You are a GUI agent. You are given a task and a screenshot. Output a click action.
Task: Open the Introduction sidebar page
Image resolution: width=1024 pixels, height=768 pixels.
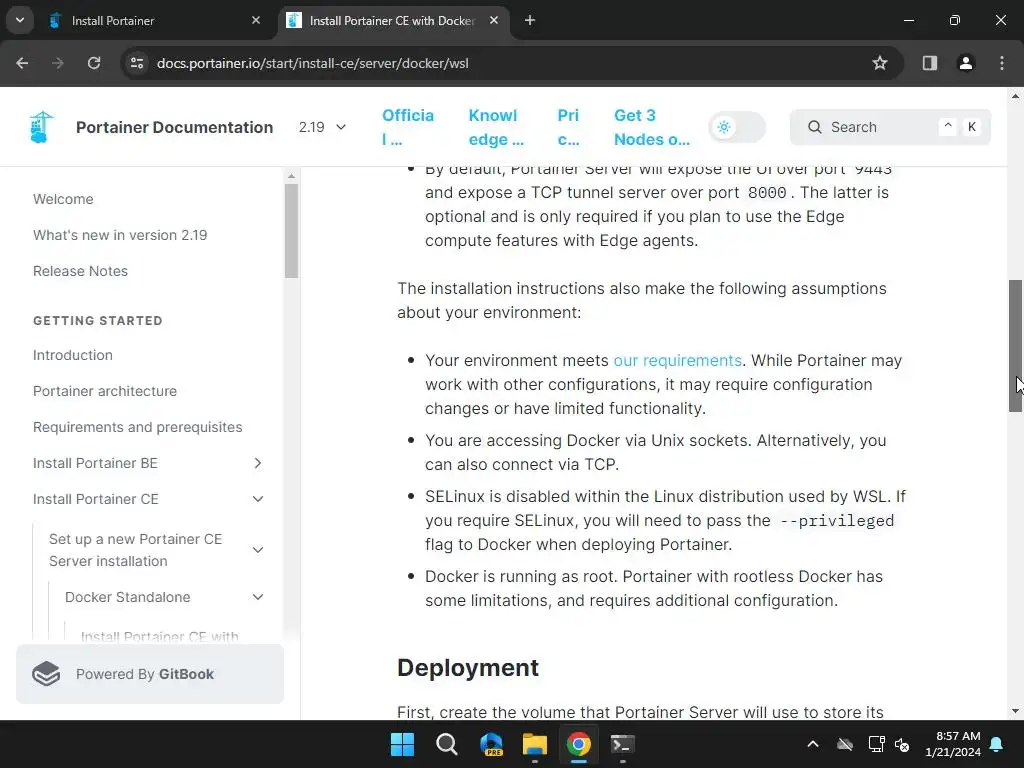[72, 355]
